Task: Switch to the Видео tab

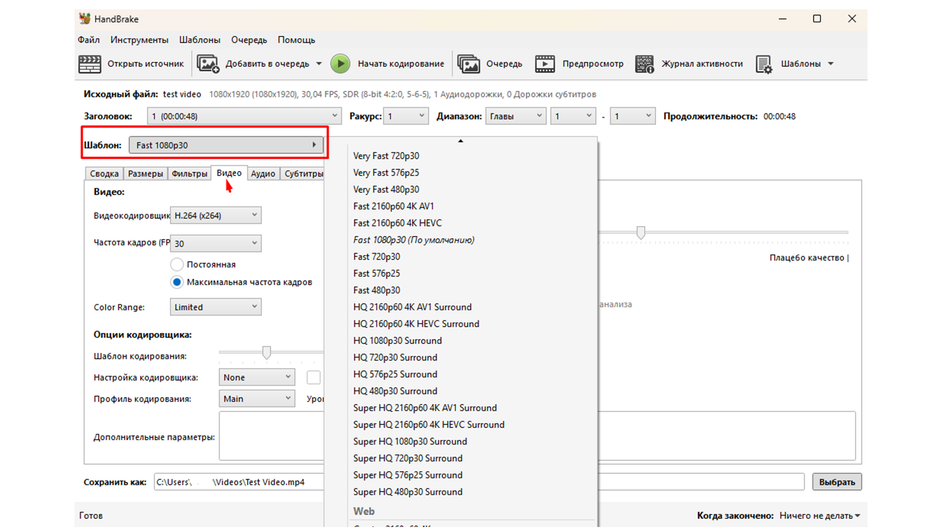Action: coord(229,173)
